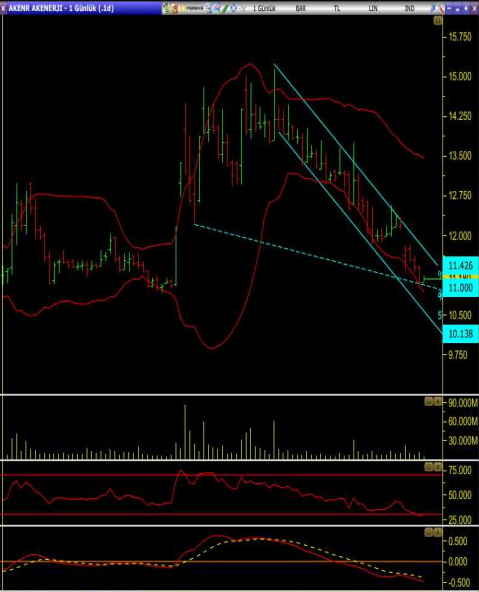
Task: Select the green pencil drawing tool
Action: 225,8
